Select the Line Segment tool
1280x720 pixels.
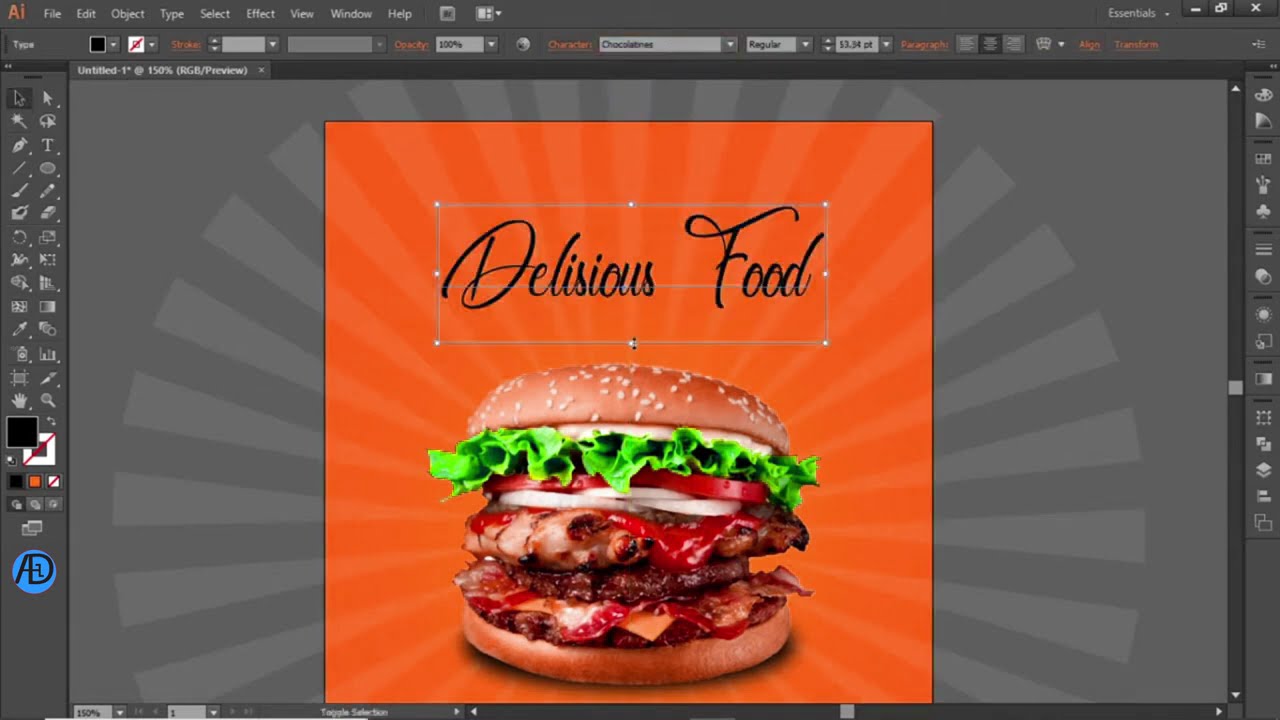19,168
